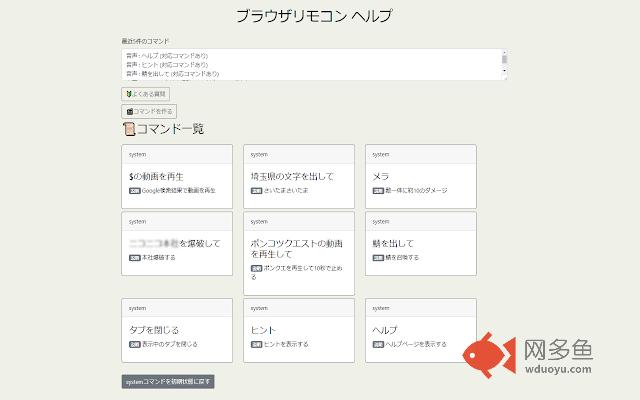Screen dimensions: 640x400
Task: Click system header of メラ card
Action: coord(421,155)
